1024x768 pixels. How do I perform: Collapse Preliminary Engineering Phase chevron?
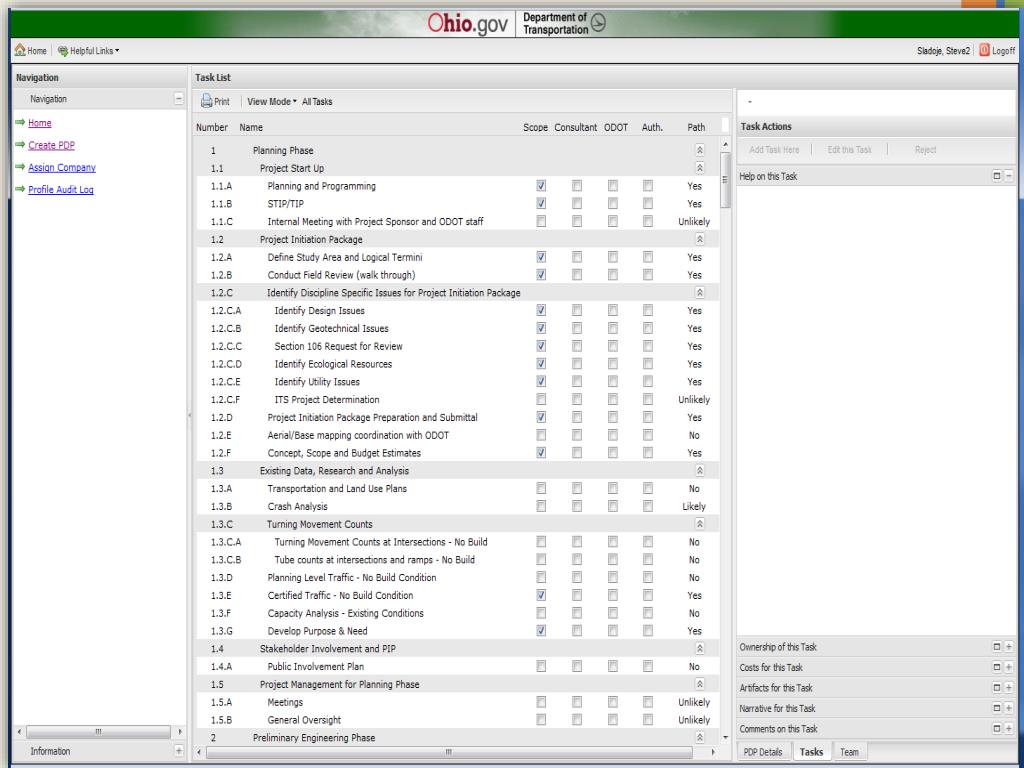point(699,737)
